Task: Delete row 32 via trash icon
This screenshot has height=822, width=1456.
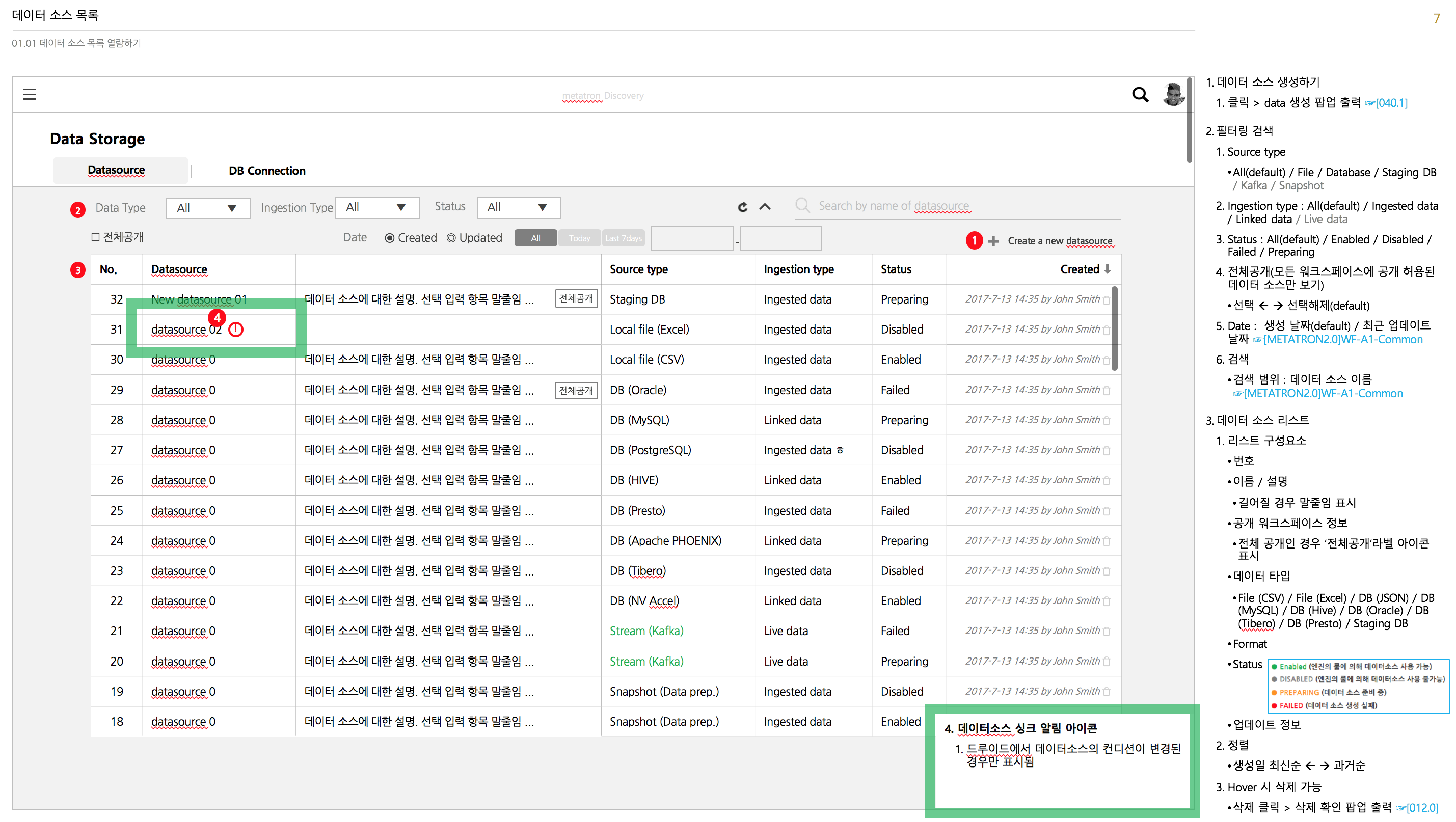Action: (1107, 299)
